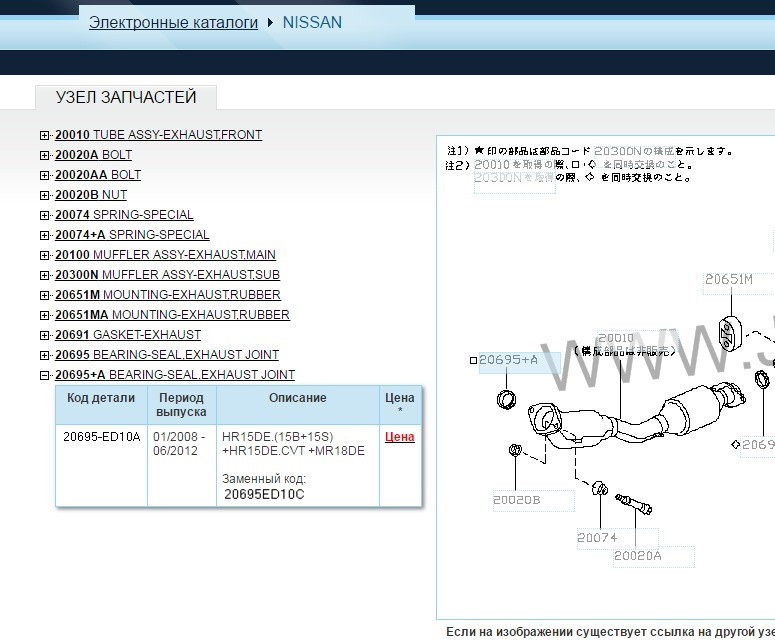775x641 pixels.
Task: Click the Цена * column header
Action: click(x=400, y=404)
